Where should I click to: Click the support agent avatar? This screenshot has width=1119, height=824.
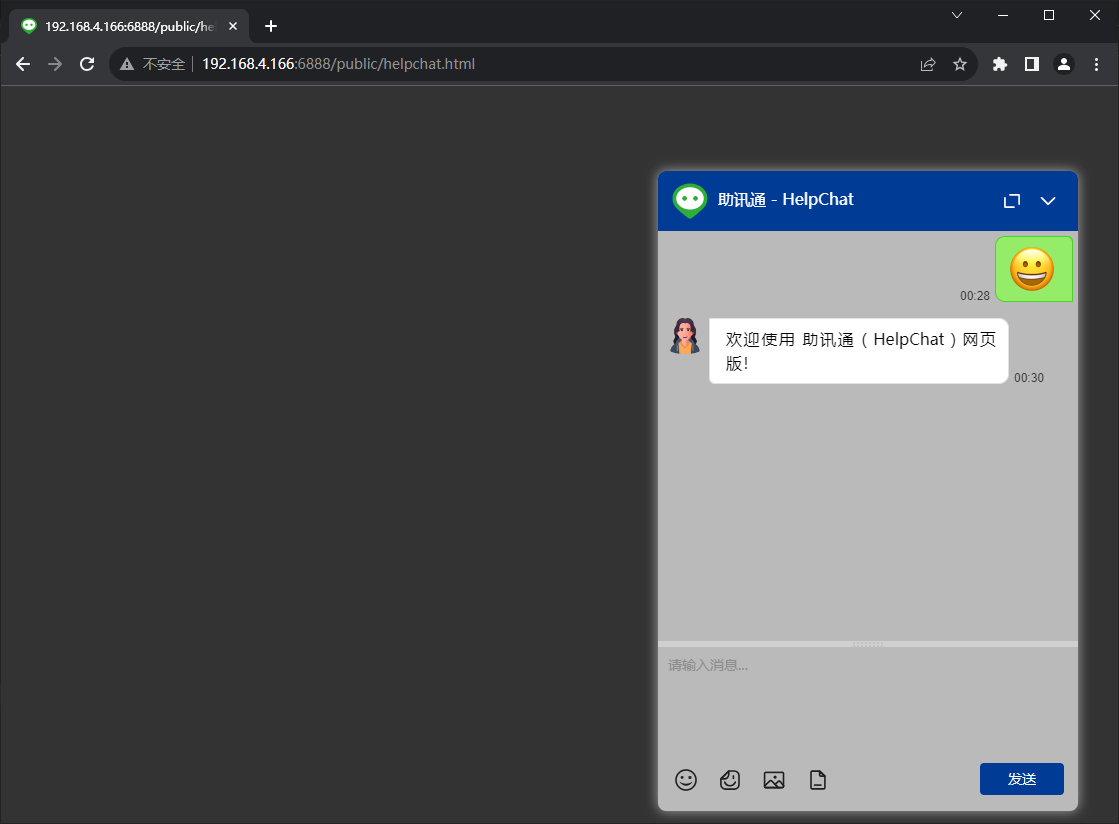tap(685, 336)
